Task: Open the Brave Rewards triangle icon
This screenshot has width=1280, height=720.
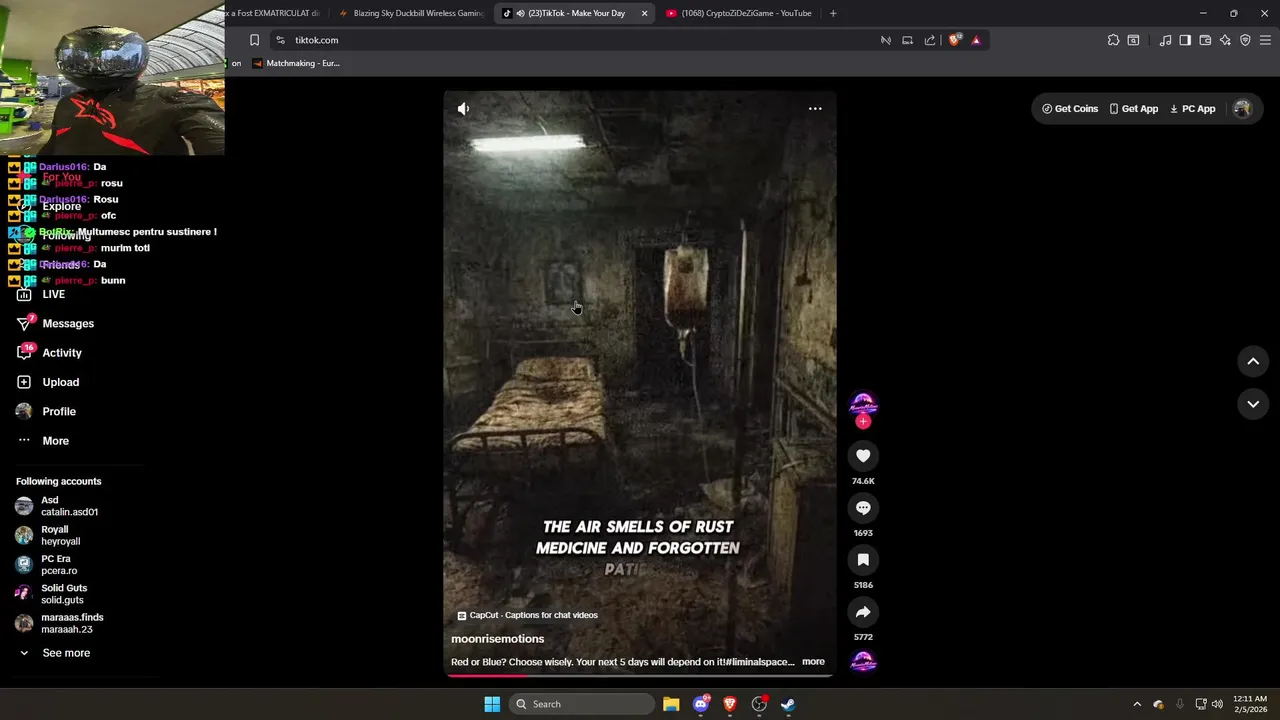Action: coord(976,40)
